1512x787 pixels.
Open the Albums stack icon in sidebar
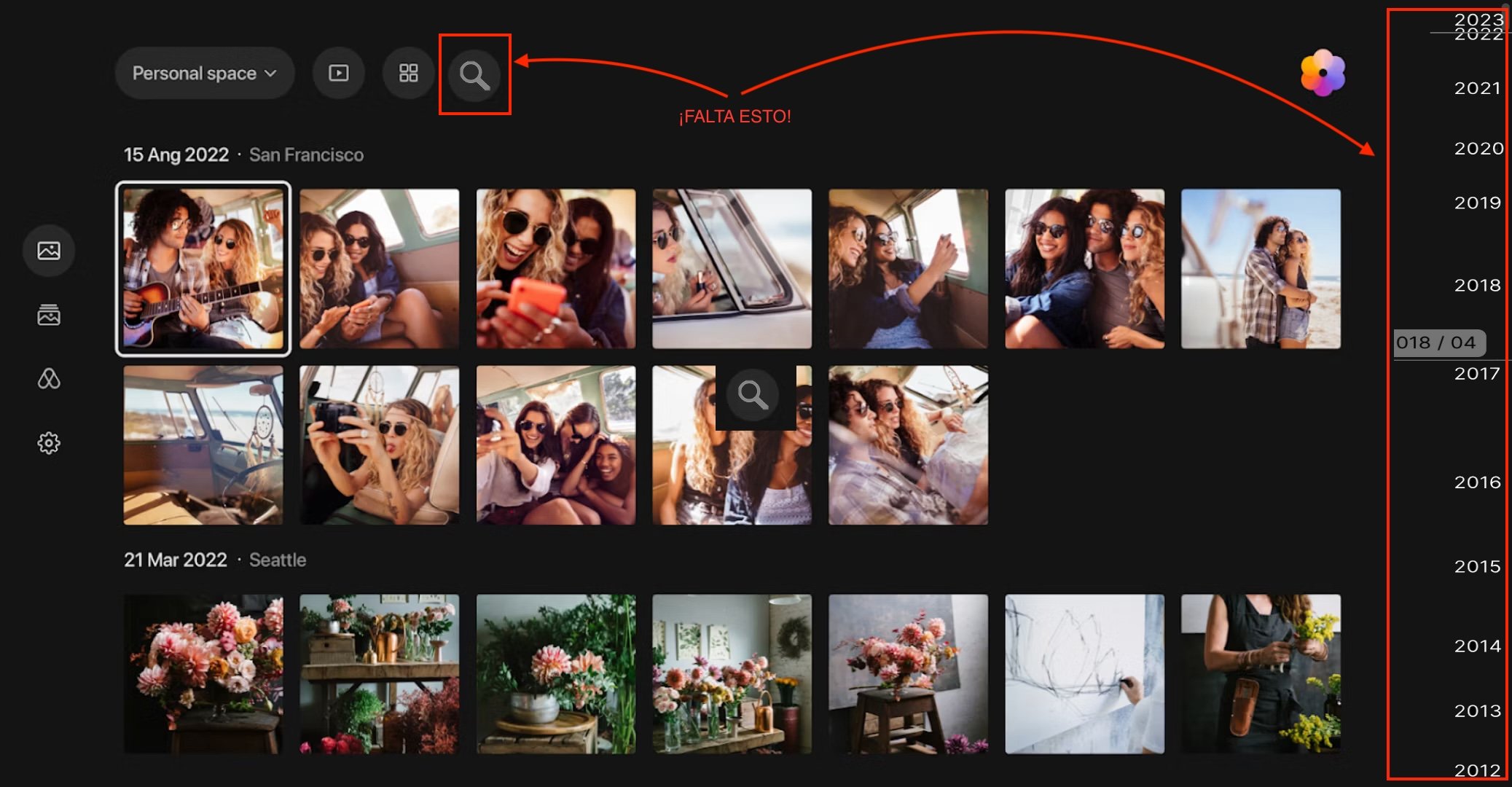49,315
